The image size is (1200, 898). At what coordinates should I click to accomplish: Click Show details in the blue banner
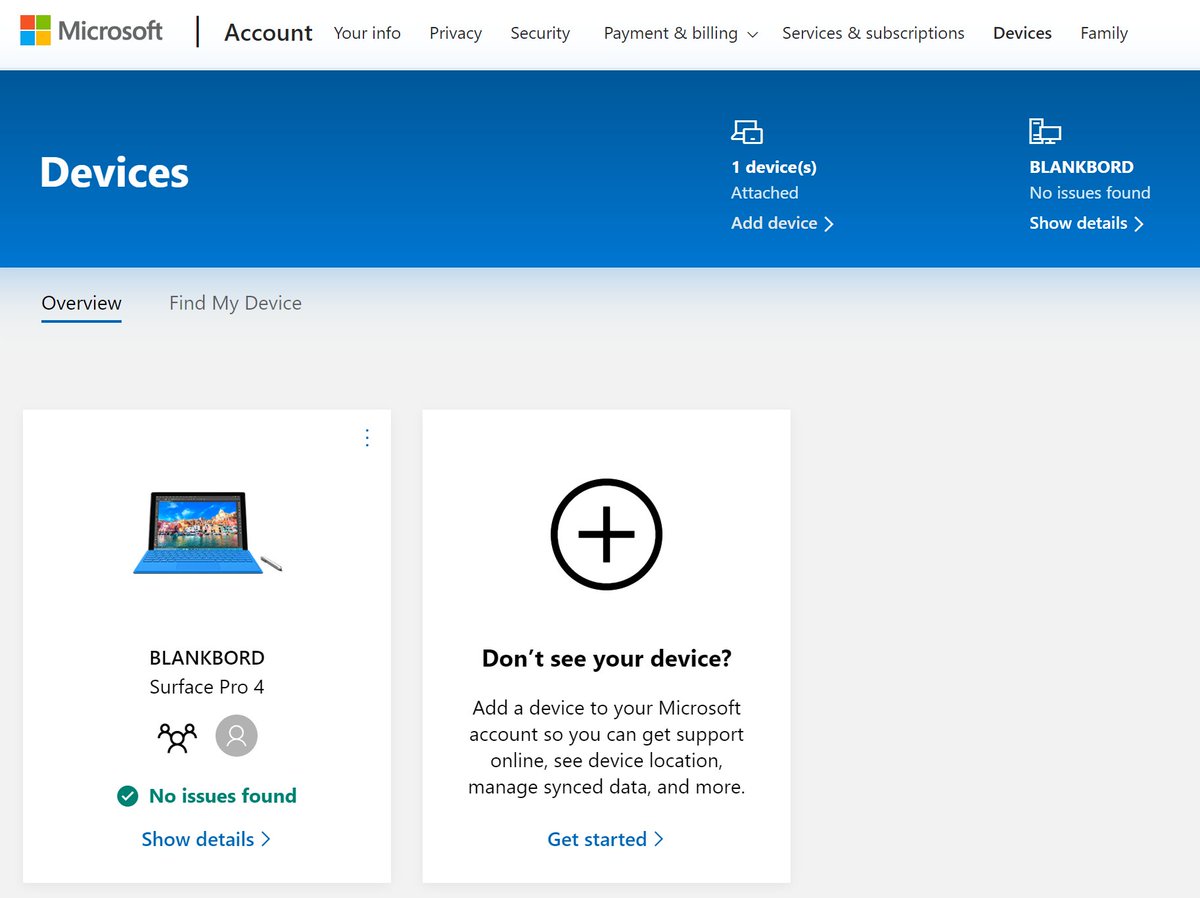coord(1086,223)
